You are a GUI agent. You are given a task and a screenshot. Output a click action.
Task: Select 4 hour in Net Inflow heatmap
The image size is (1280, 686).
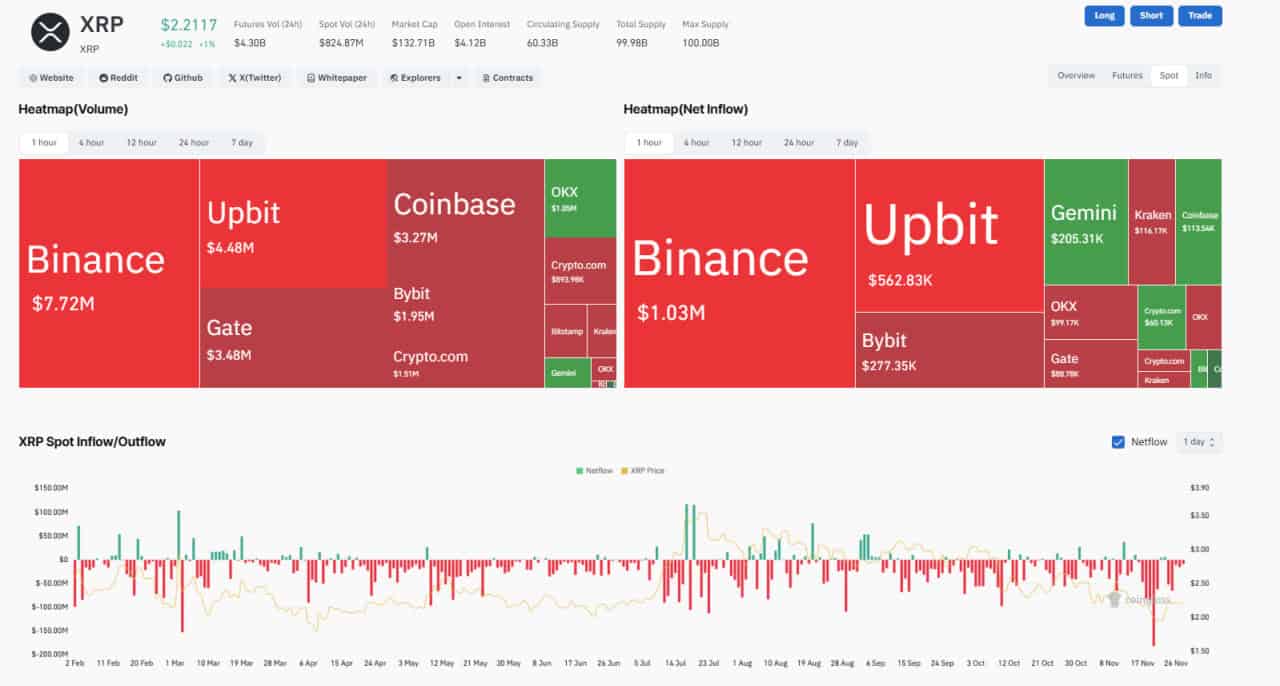(696, 143)
